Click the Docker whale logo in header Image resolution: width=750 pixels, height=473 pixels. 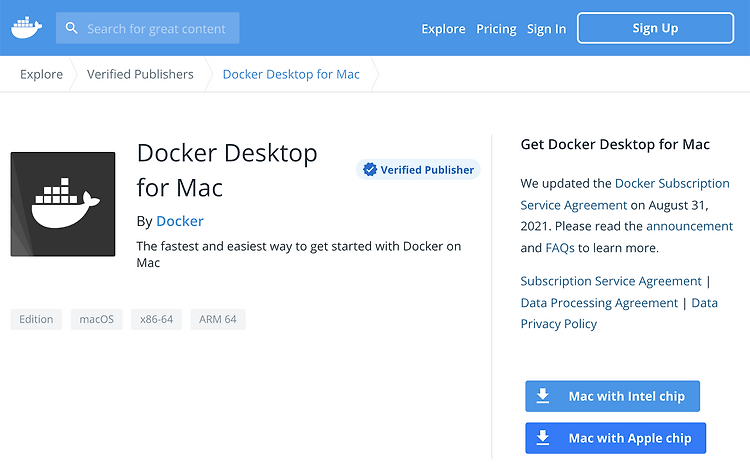click(26, 28)
